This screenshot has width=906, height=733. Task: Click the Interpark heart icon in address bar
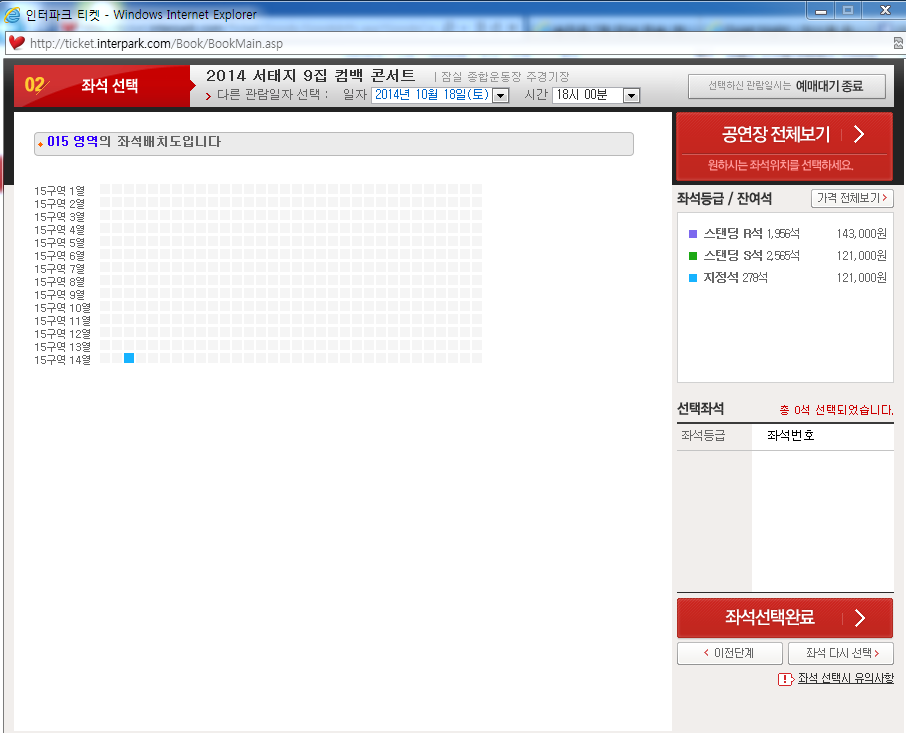coord(17,43)
